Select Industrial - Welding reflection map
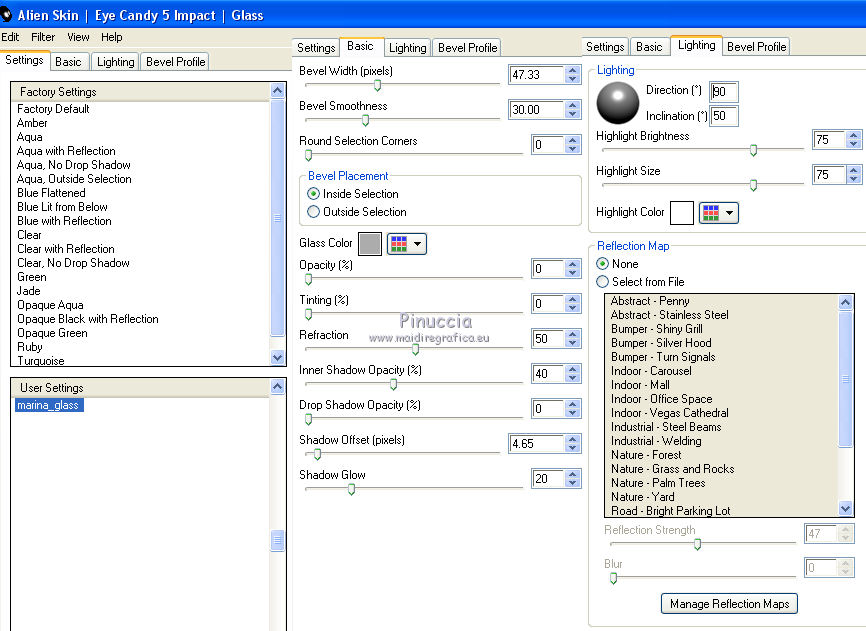Screen dimensions: 866x631 (656, 441)
